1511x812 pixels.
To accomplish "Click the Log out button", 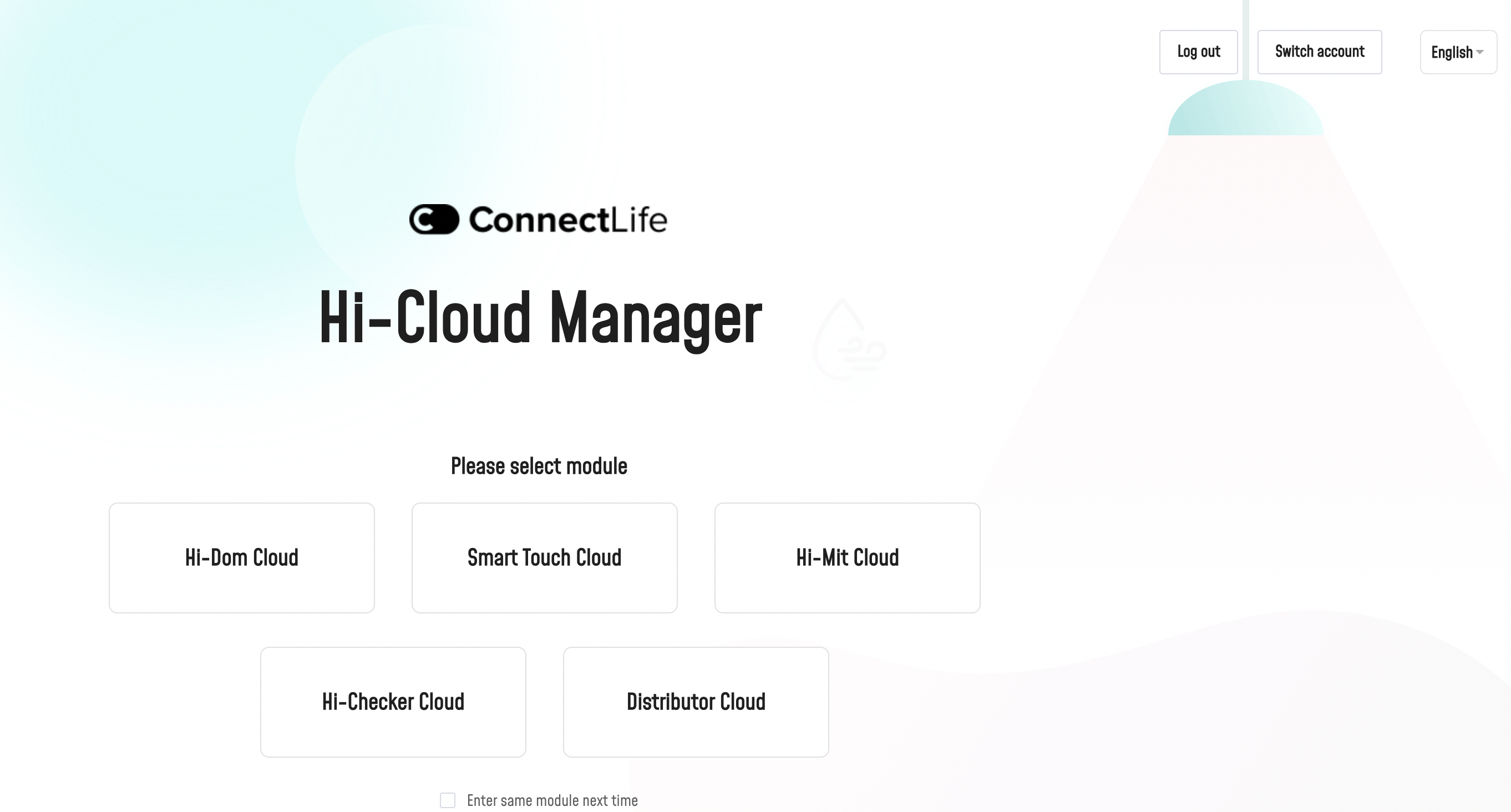I will click(1198, 52).
